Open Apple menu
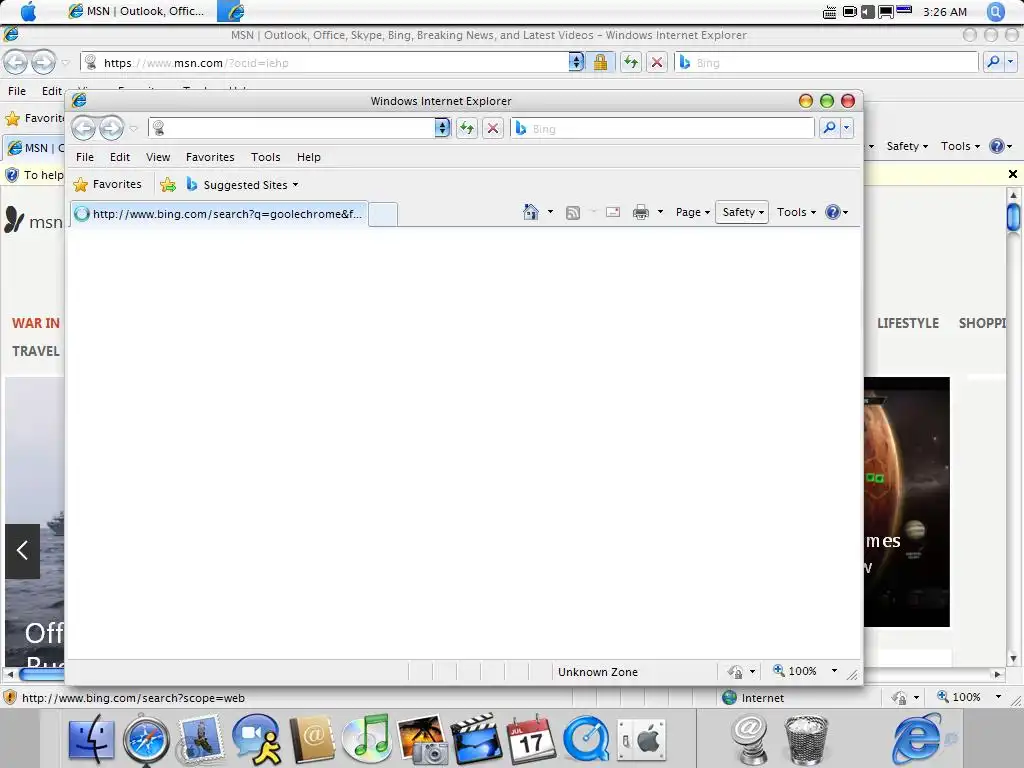Viewport: 1024px width, 768px height. point(29,12)
